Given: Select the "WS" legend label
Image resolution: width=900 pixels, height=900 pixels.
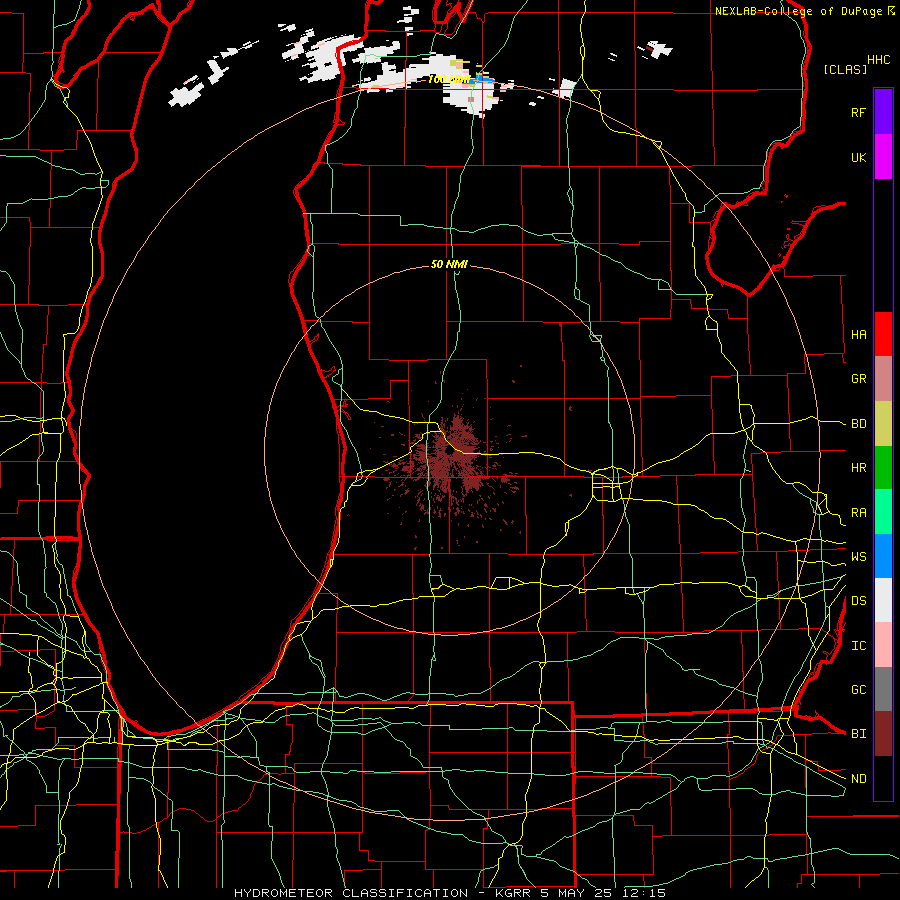Looking at the screenshot, I should click(x=858, y=557).
